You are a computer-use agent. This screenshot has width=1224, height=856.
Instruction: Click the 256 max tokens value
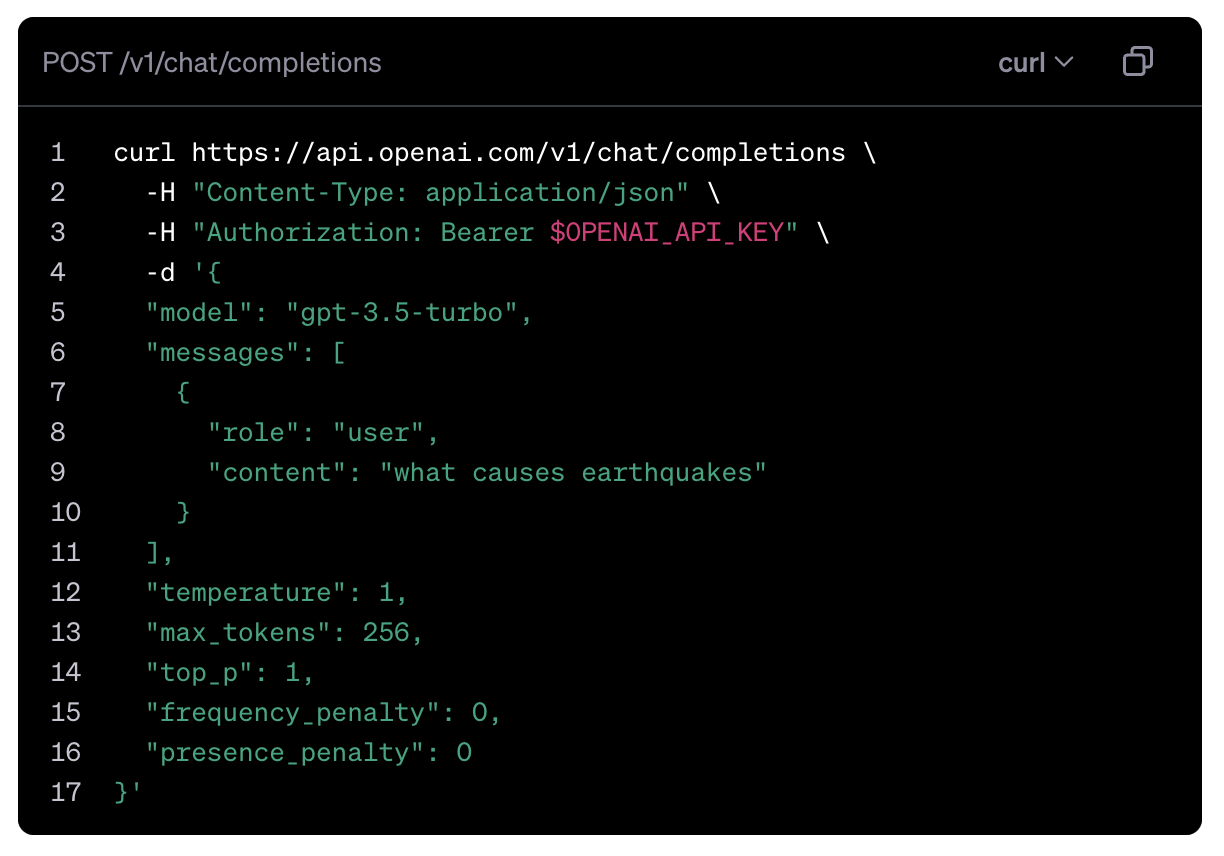(385, 633)
